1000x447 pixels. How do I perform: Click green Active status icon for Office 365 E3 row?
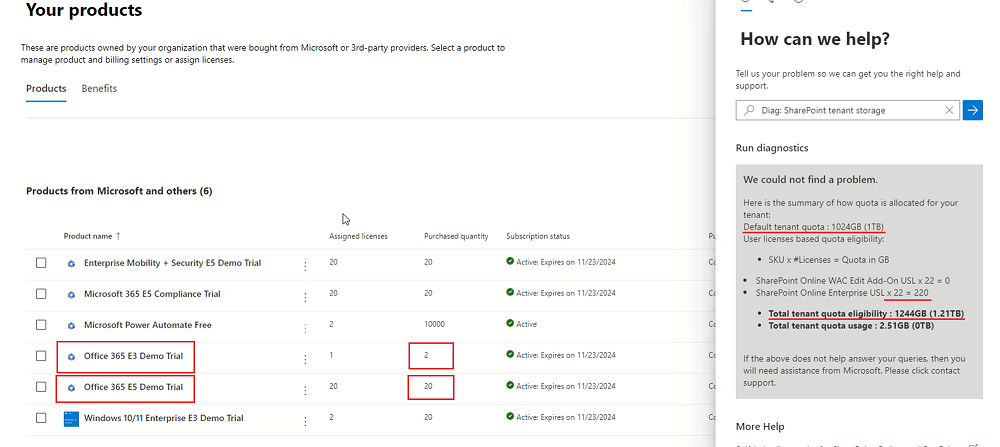tap(510, 355)
